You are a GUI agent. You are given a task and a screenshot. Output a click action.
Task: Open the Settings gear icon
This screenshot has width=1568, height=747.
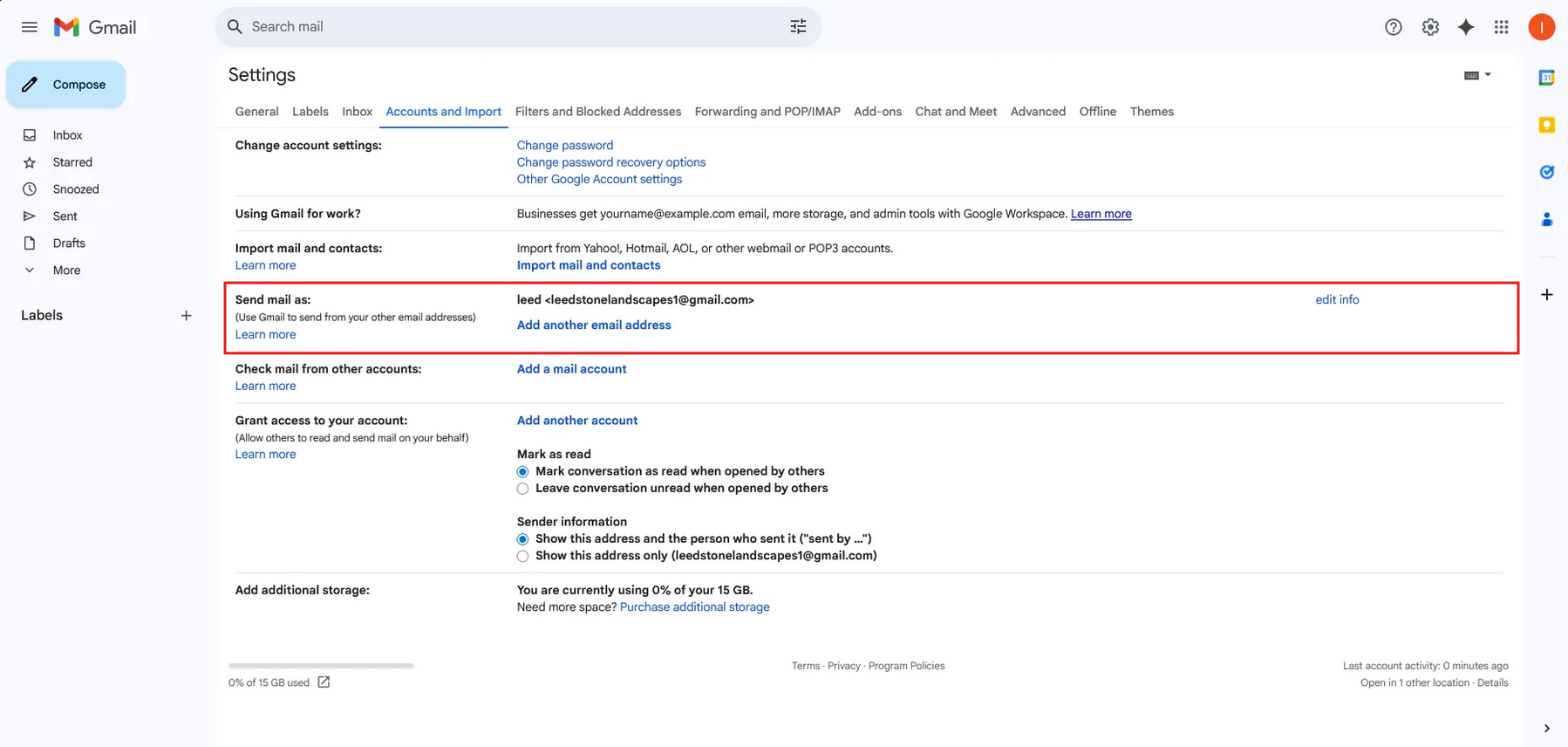(x=1429, y=27)
